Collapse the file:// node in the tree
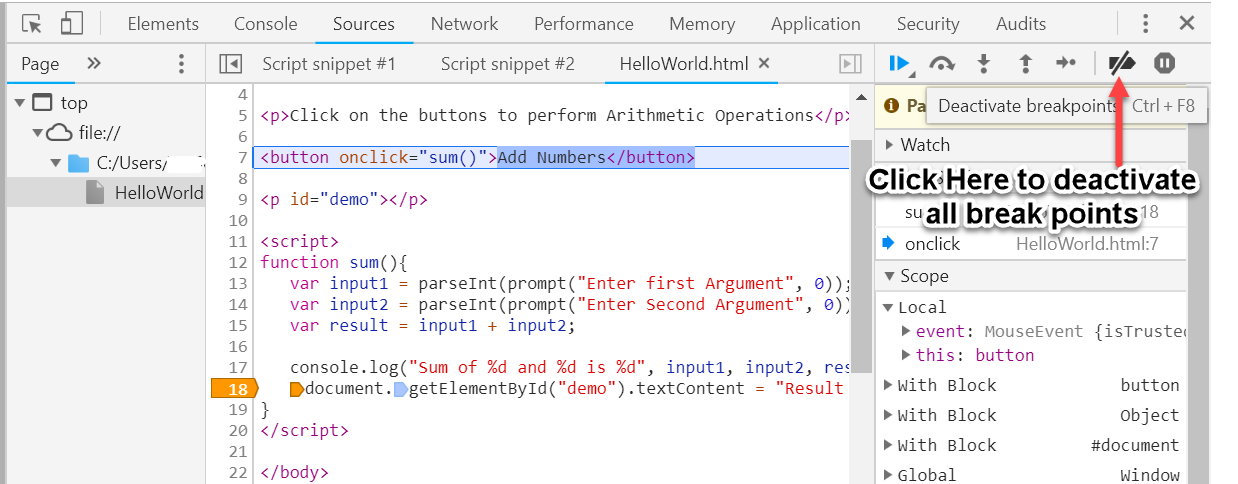This screenshot has width=1238, height=484. (x=37, y=133)
